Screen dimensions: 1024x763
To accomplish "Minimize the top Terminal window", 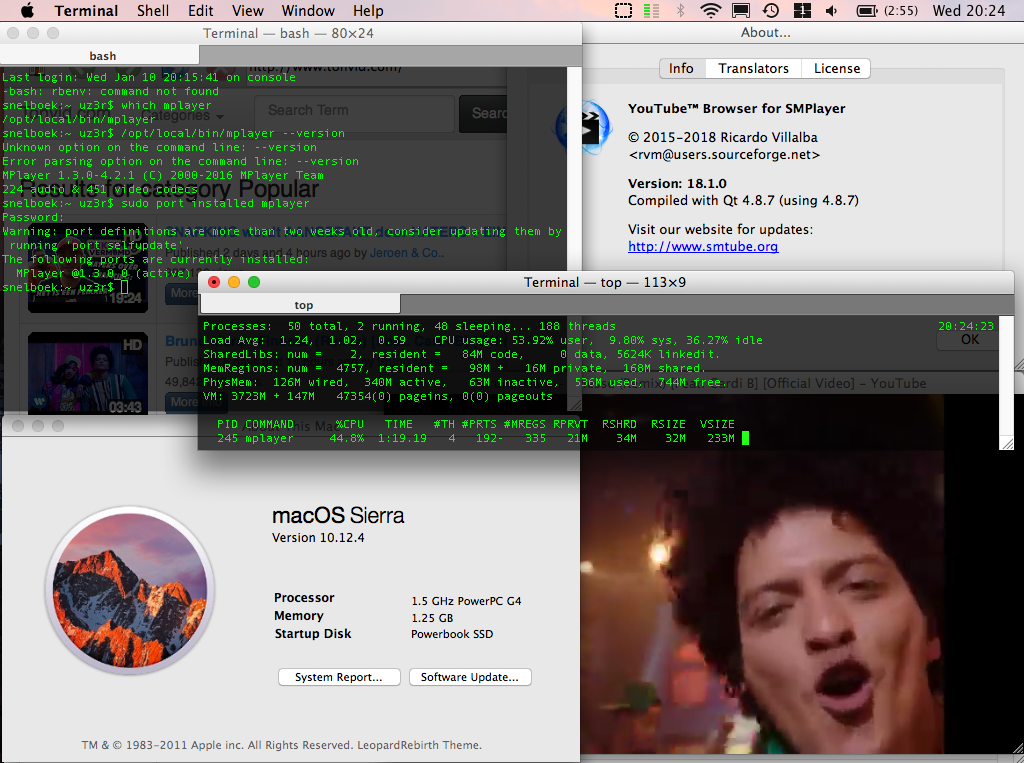I will (234, 282).
